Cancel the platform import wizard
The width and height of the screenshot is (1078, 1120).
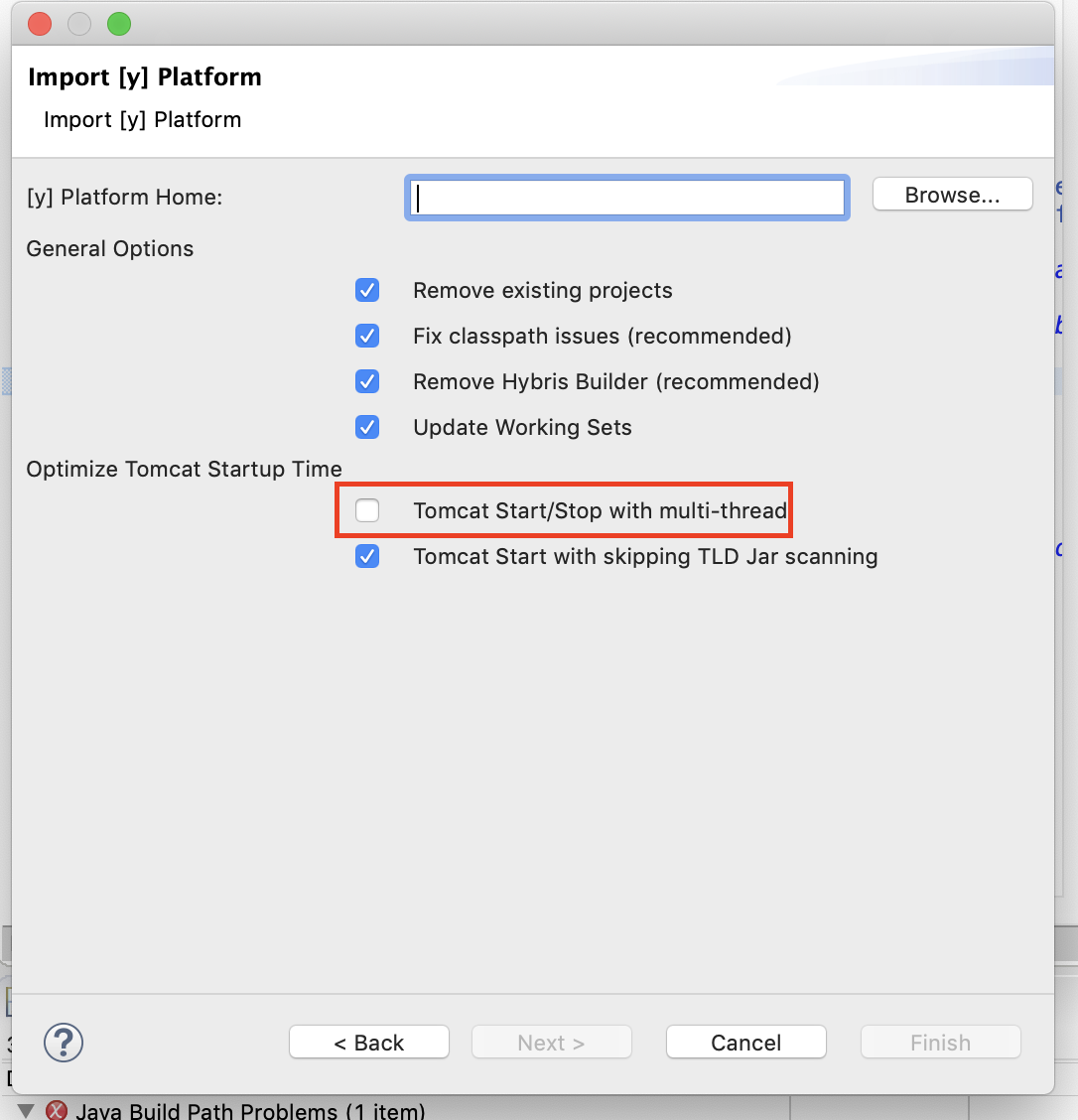coord(745,1042)
